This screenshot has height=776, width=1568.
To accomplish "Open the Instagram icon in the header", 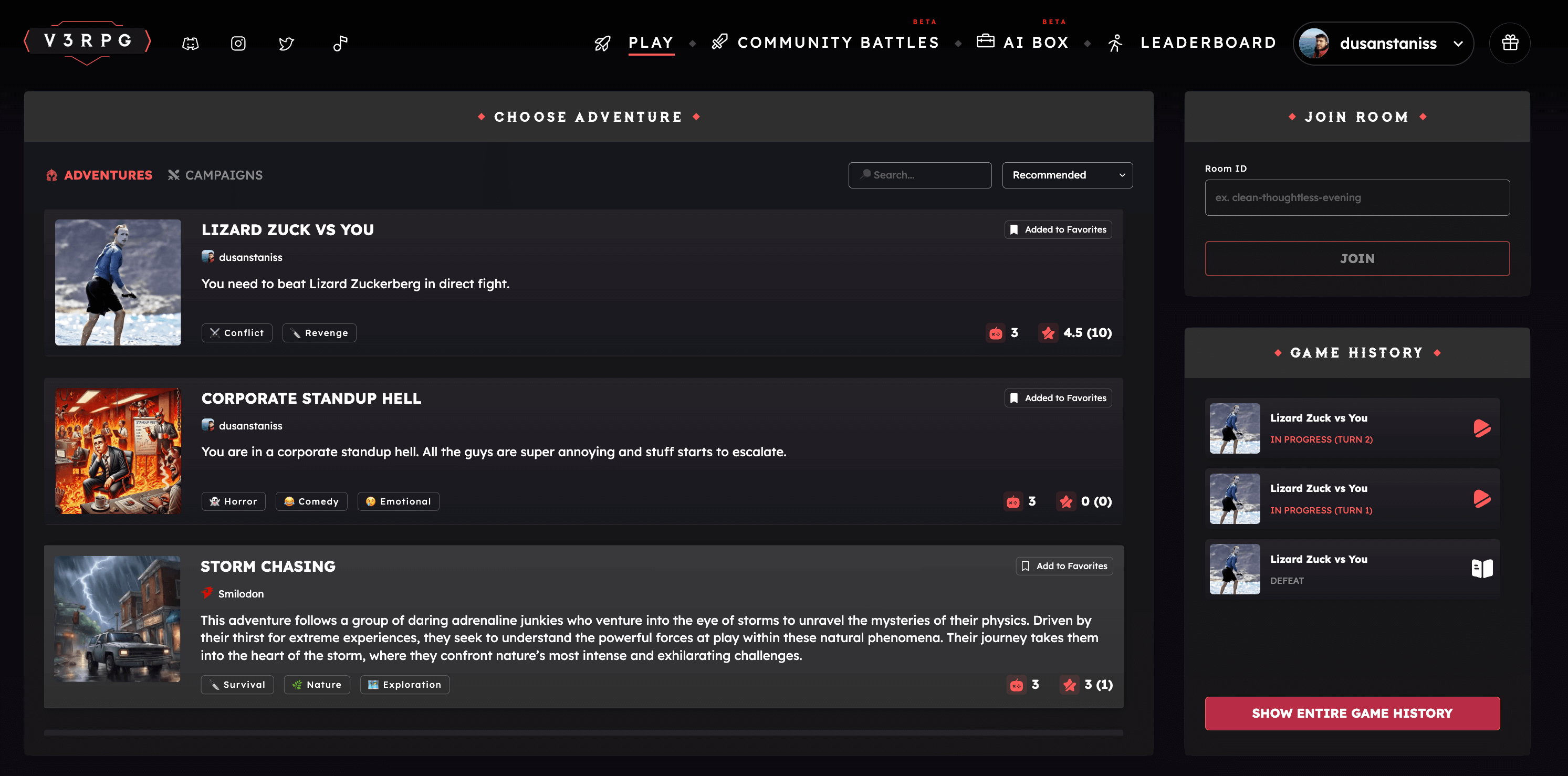I will pos(238,43).
